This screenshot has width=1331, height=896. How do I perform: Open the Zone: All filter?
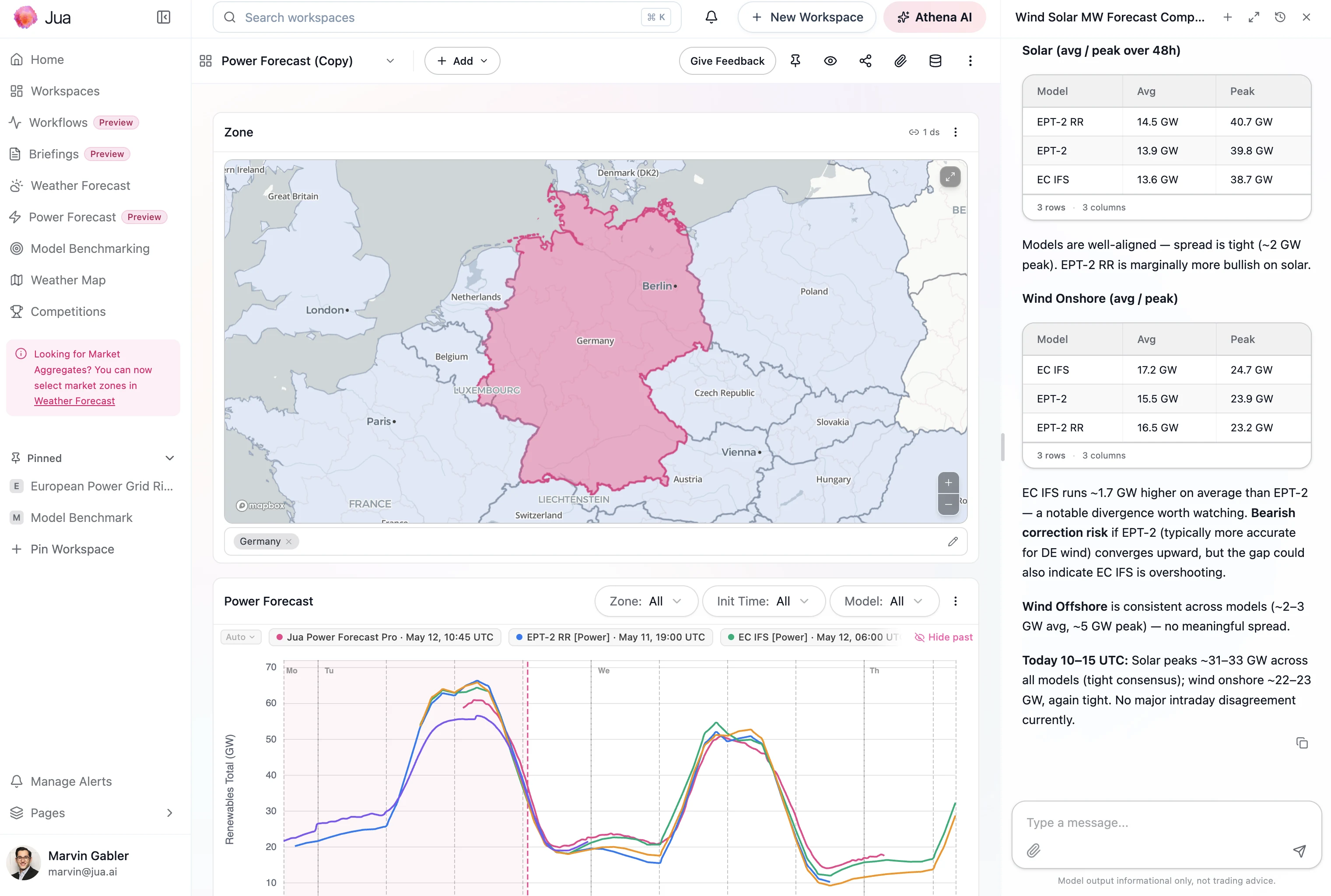point(646,601)
